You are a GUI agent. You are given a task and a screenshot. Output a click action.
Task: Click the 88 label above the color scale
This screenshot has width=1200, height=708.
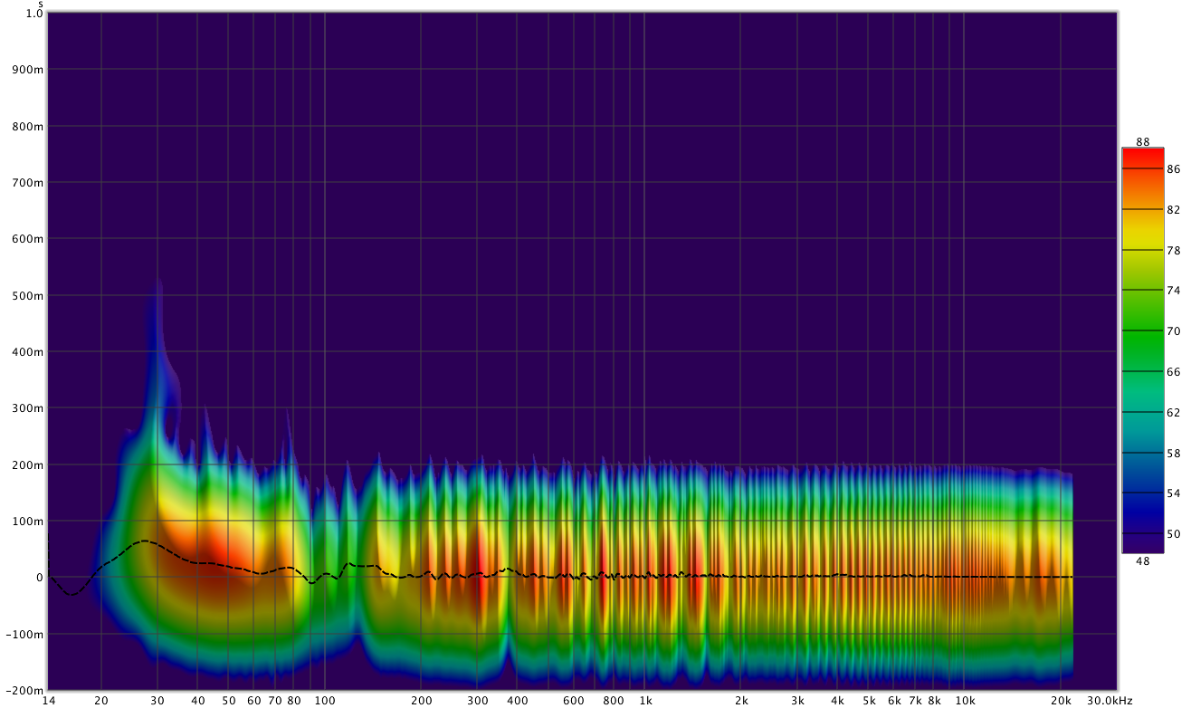click(x=1142, y=142)
